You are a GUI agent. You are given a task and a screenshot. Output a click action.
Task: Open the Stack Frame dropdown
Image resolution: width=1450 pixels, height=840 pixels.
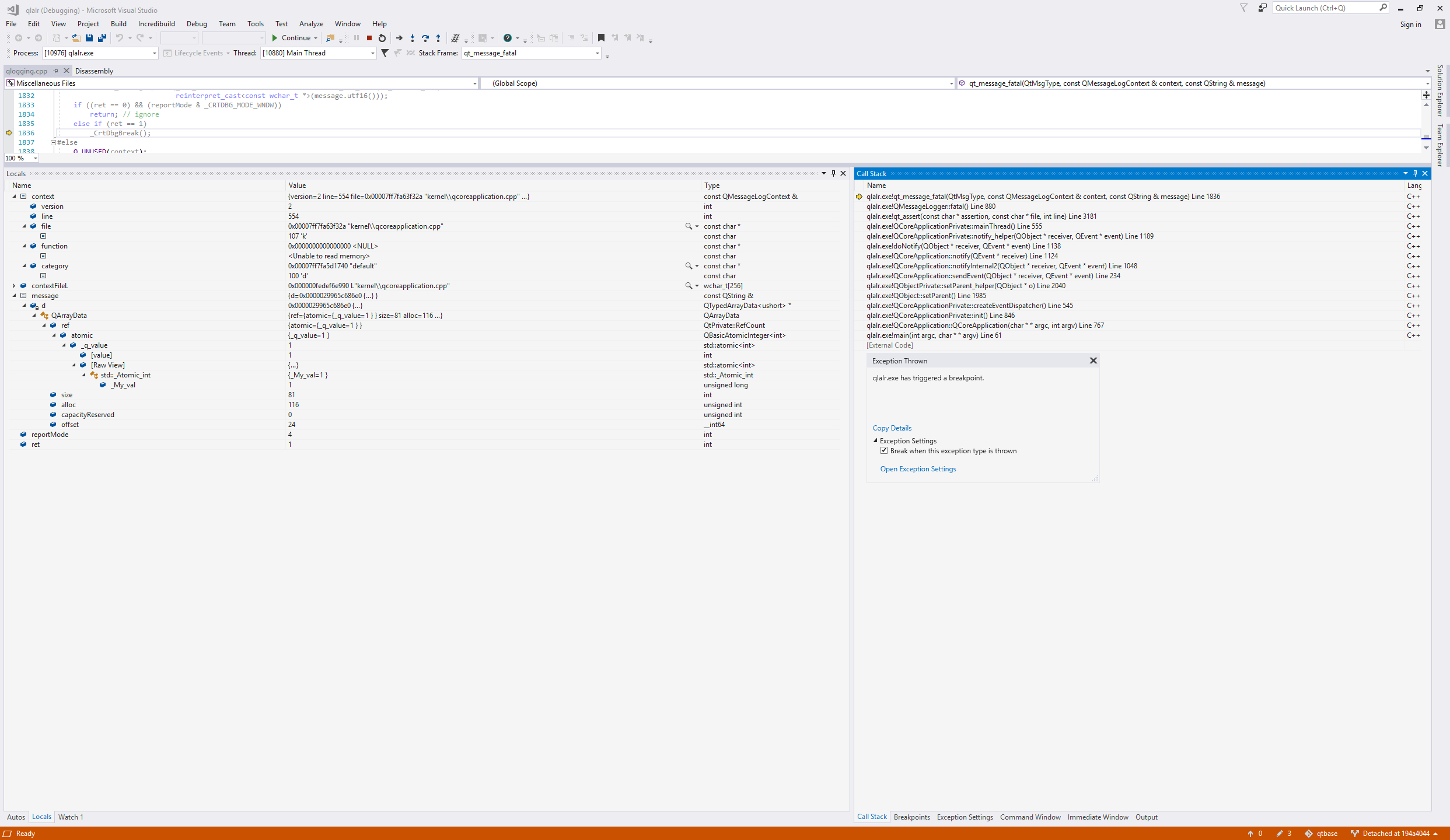click(597, 53)
